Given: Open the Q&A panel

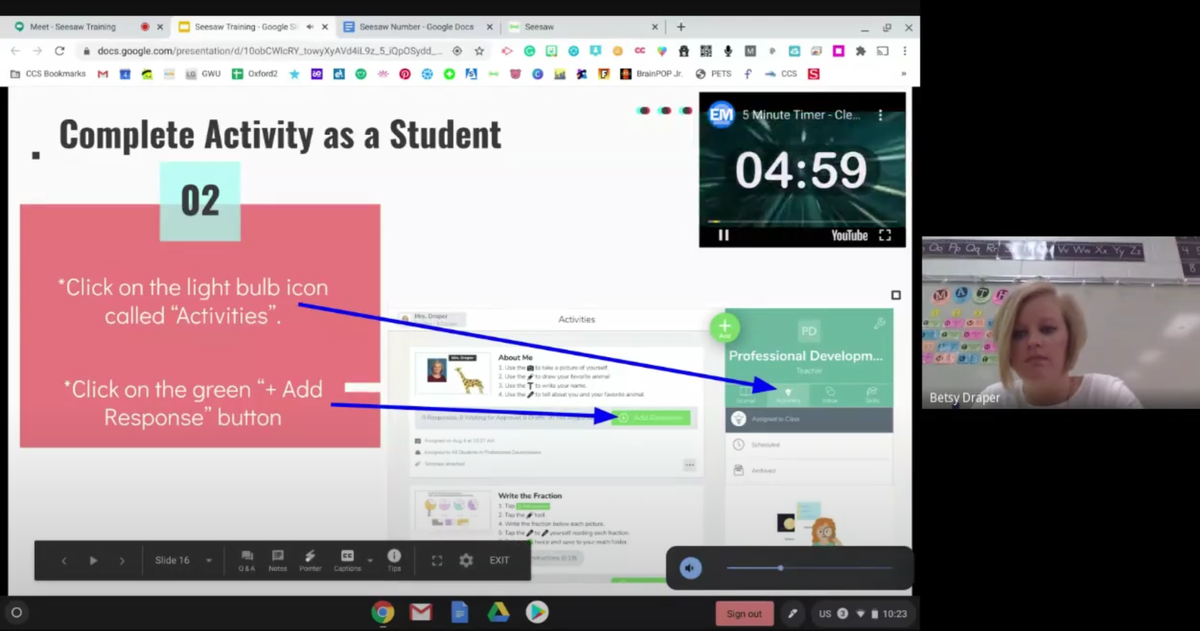Looking at the screenshot, I should (x=247, y=560).
